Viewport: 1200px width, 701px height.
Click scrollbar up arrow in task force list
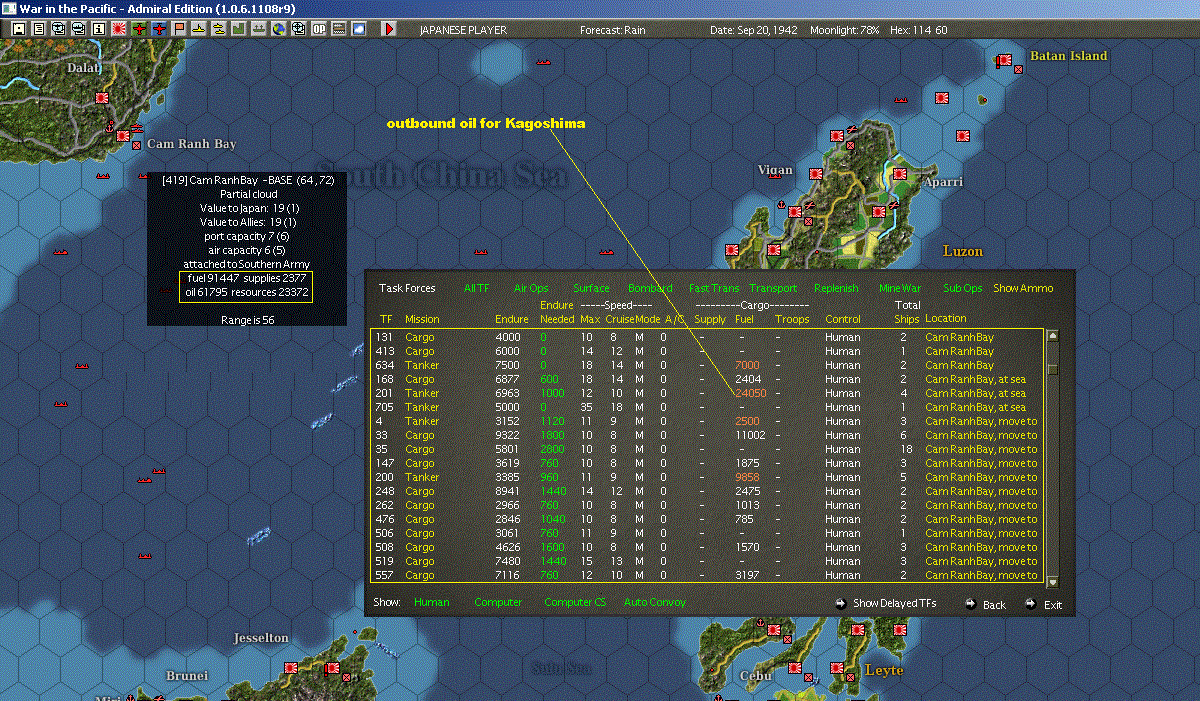1052,336
